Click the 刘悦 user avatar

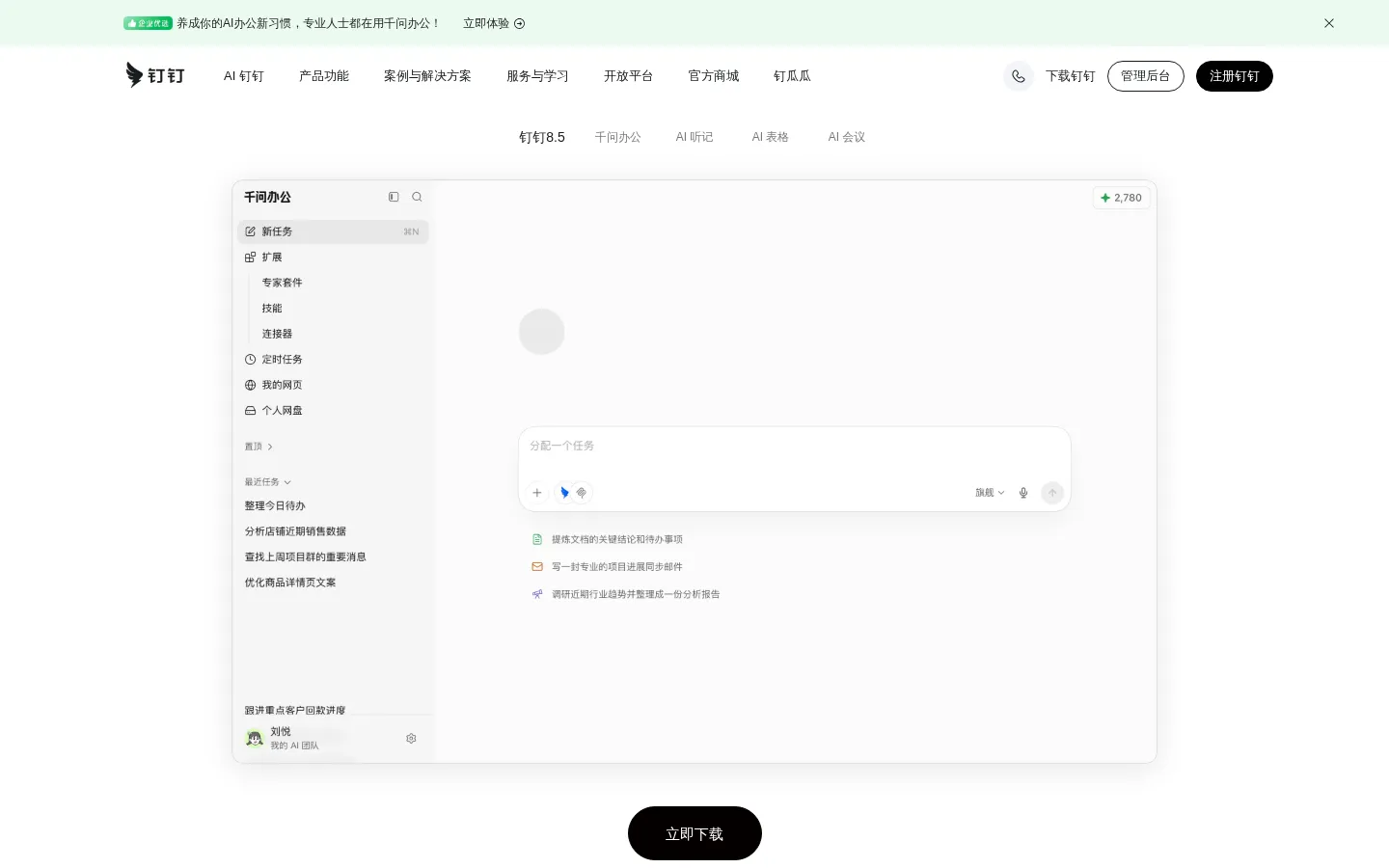pos(255,738)
